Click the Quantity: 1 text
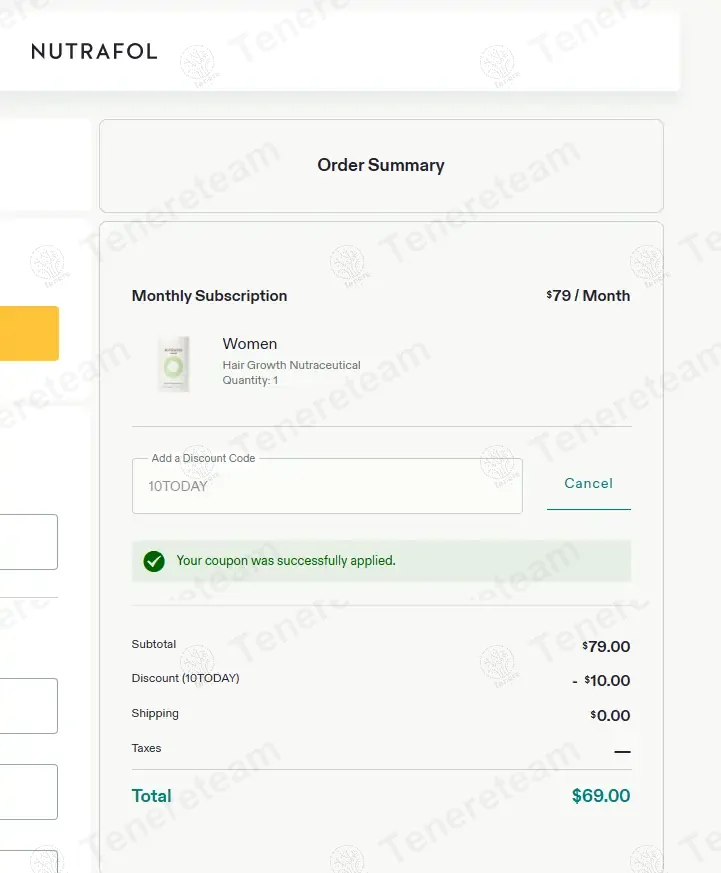 coord(250,380)
